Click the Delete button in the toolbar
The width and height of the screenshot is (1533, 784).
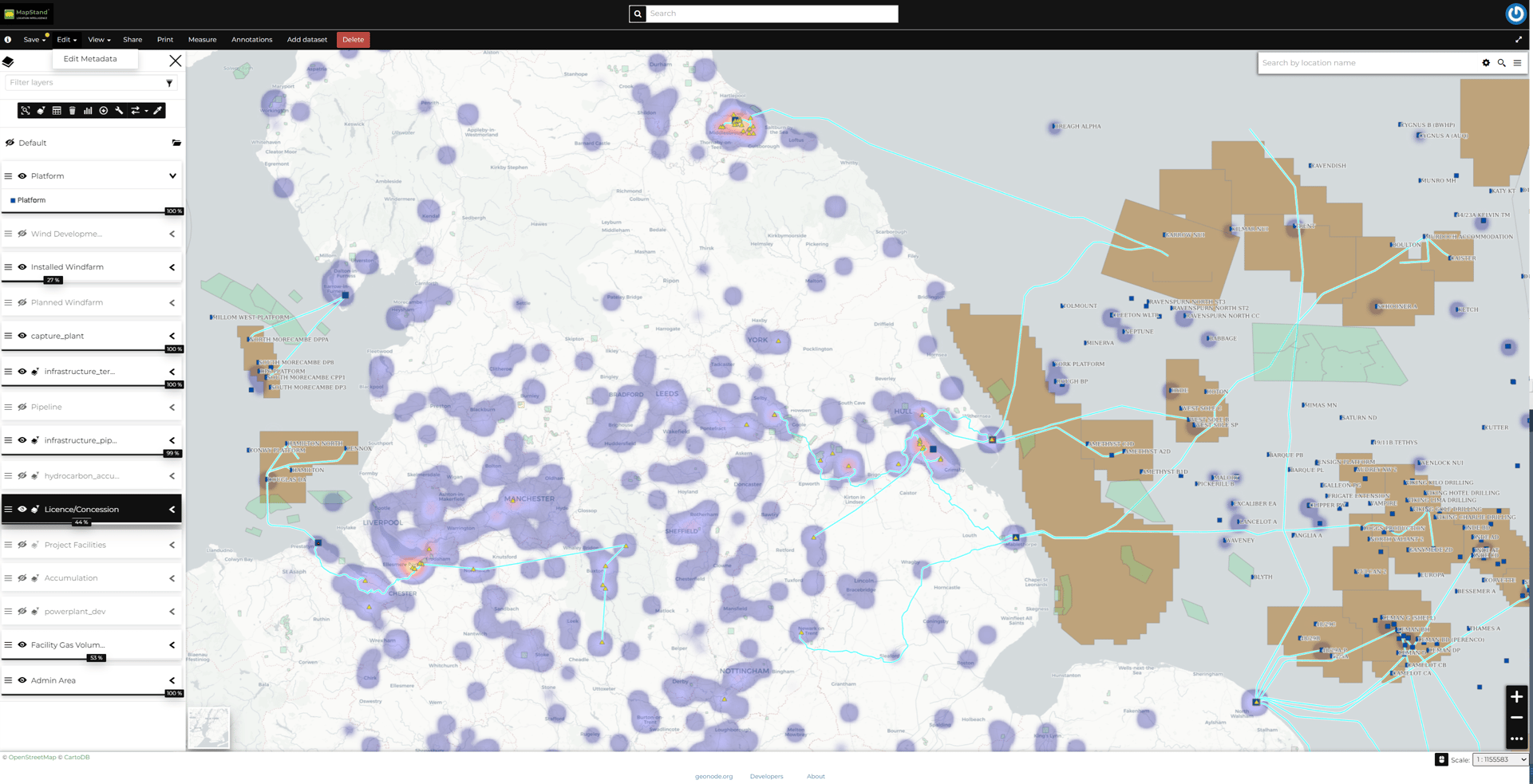pos(353,40)
